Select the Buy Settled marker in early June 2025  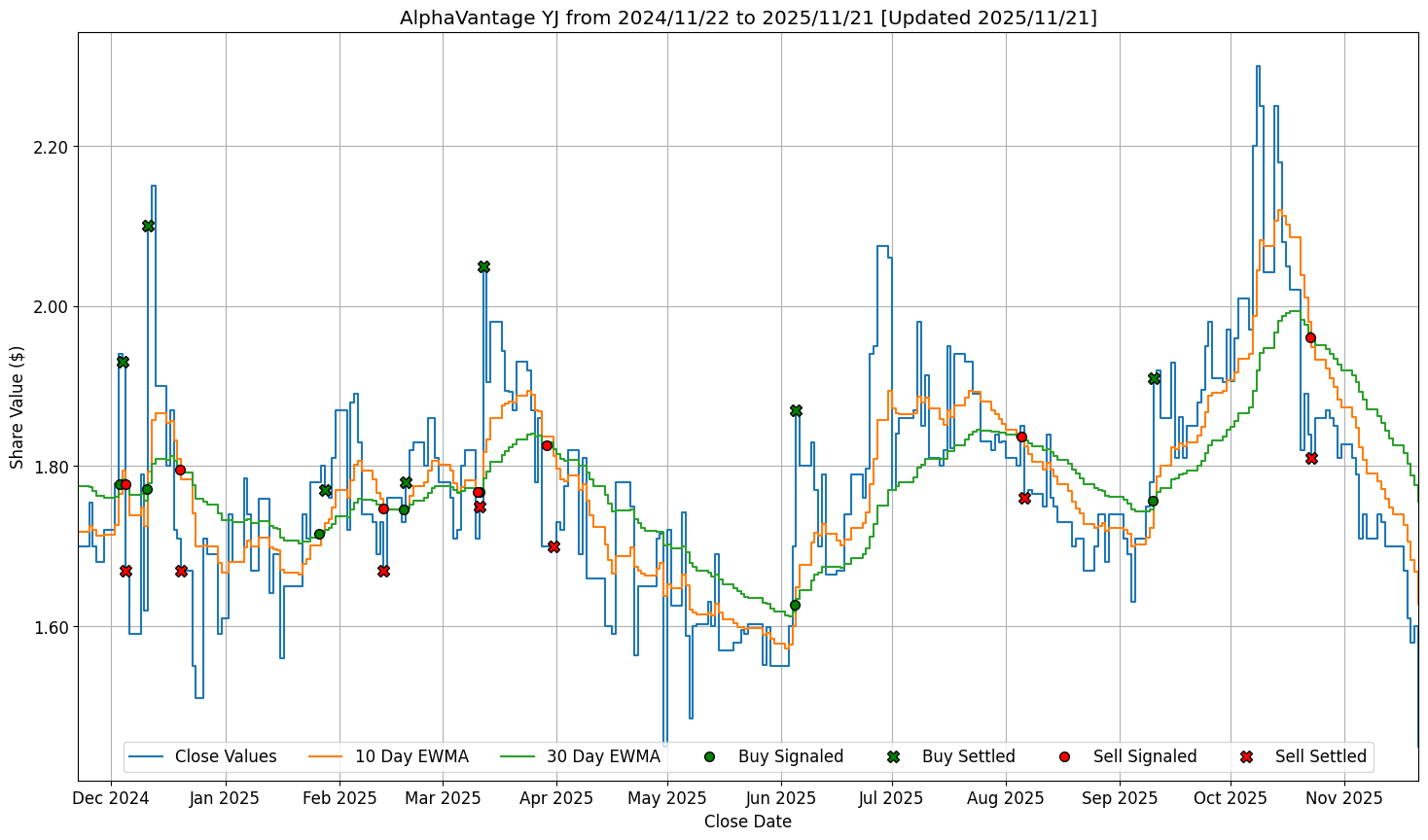[796, 410]
